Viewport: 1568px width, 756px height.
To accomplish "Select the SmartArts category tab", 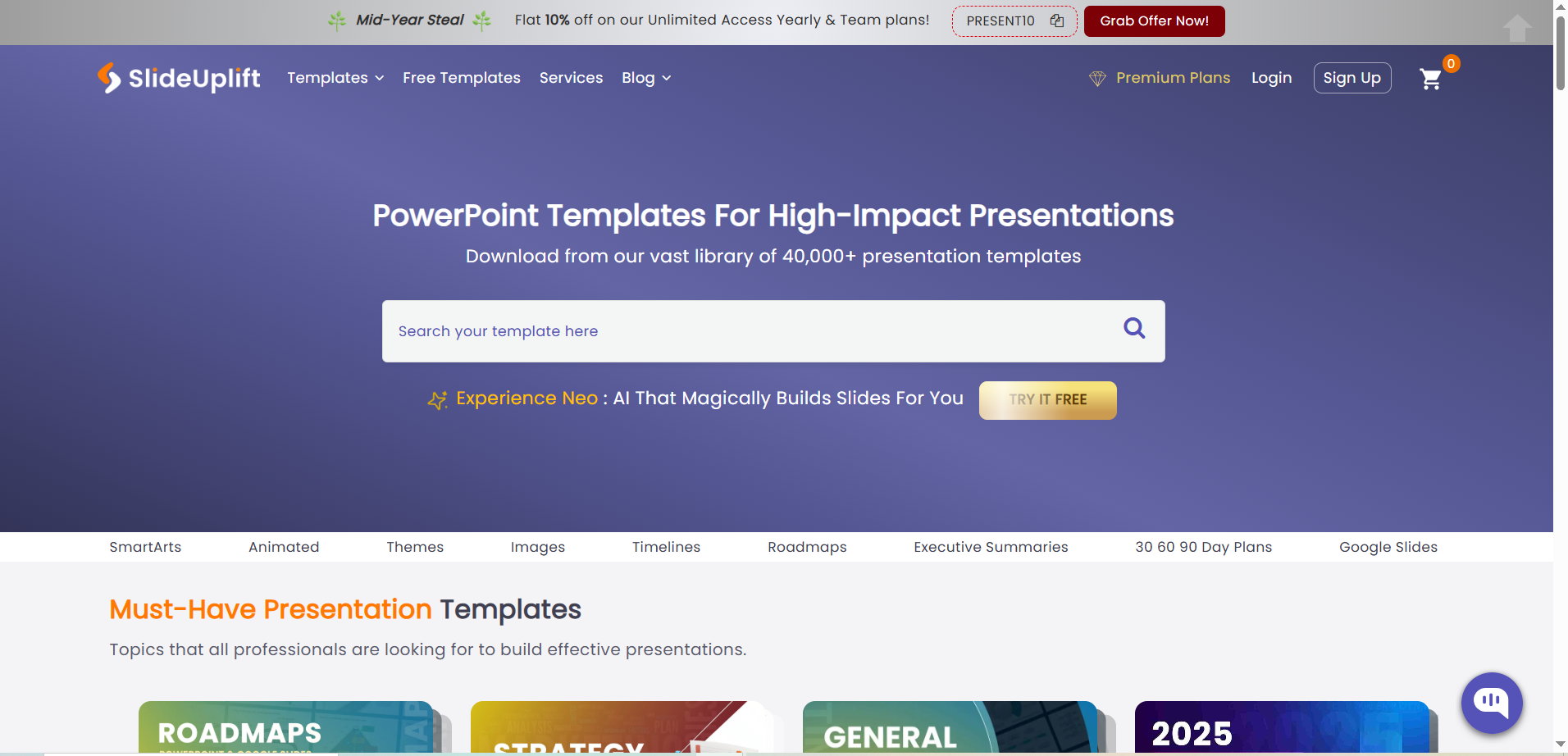I will click(x=145, y=547).
